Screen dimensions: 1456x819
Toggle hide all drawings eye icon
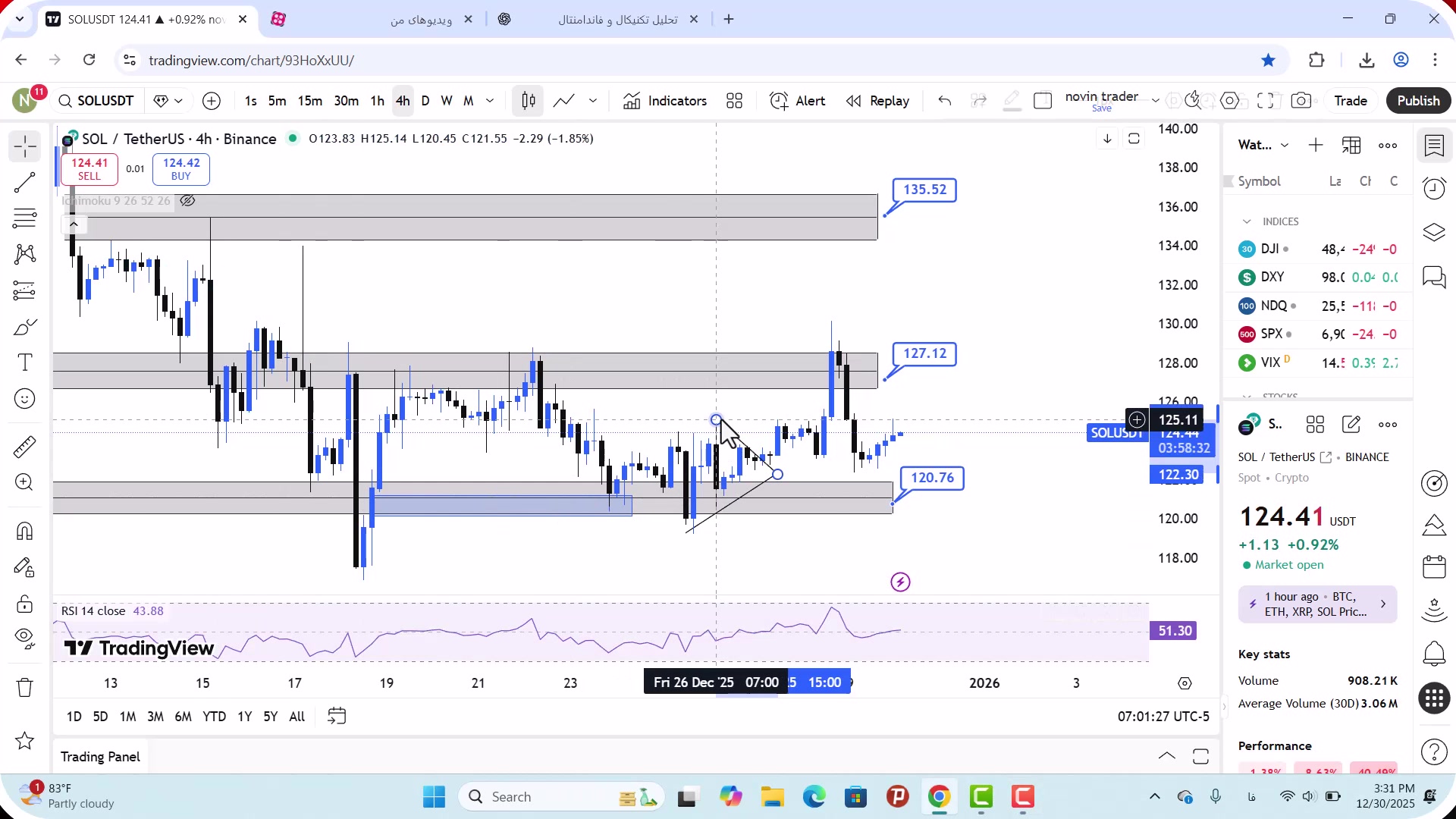click(x=24, y=638)
